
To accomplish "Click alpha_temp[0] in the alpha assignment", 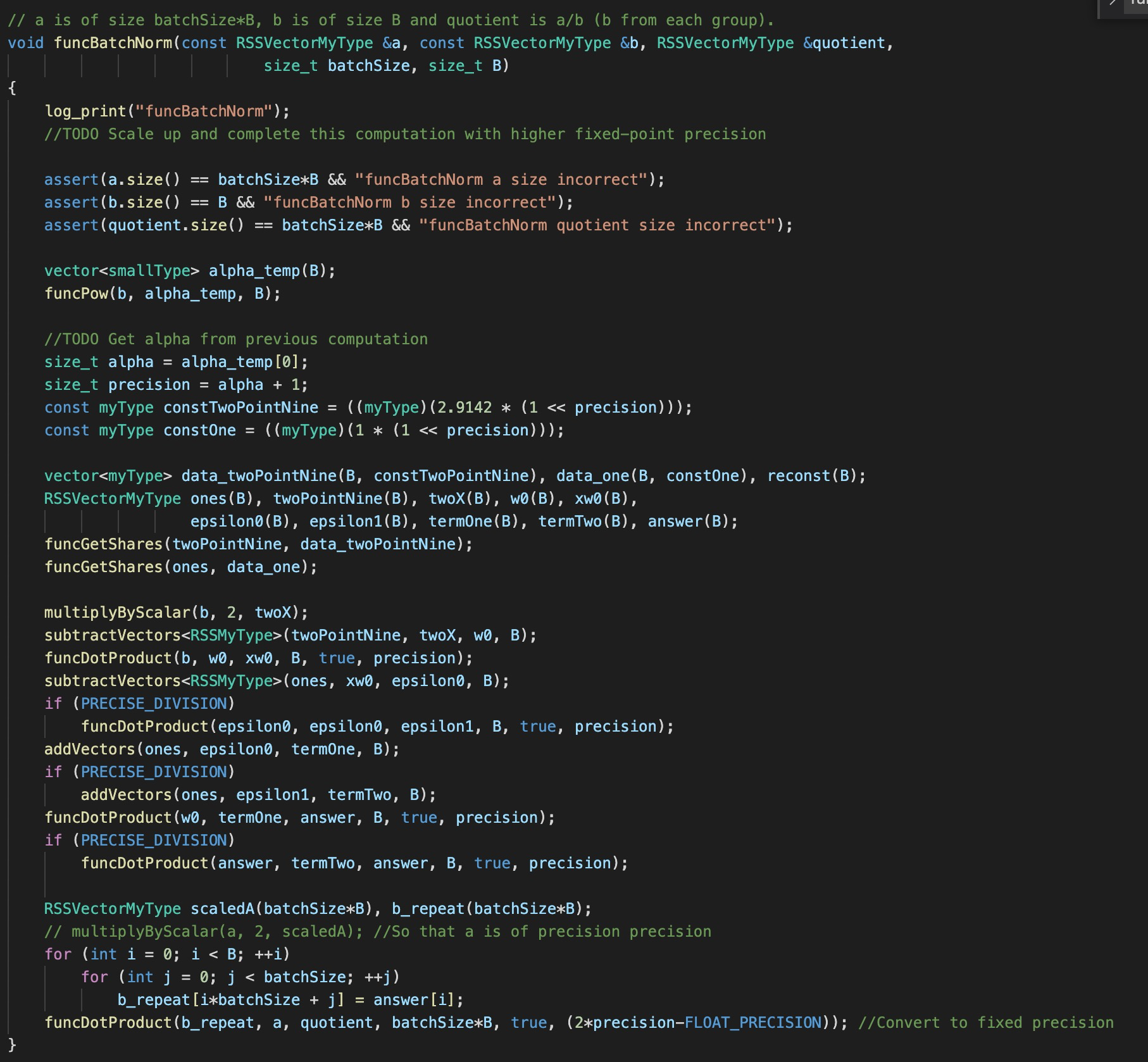I will (x=240, y=362).
